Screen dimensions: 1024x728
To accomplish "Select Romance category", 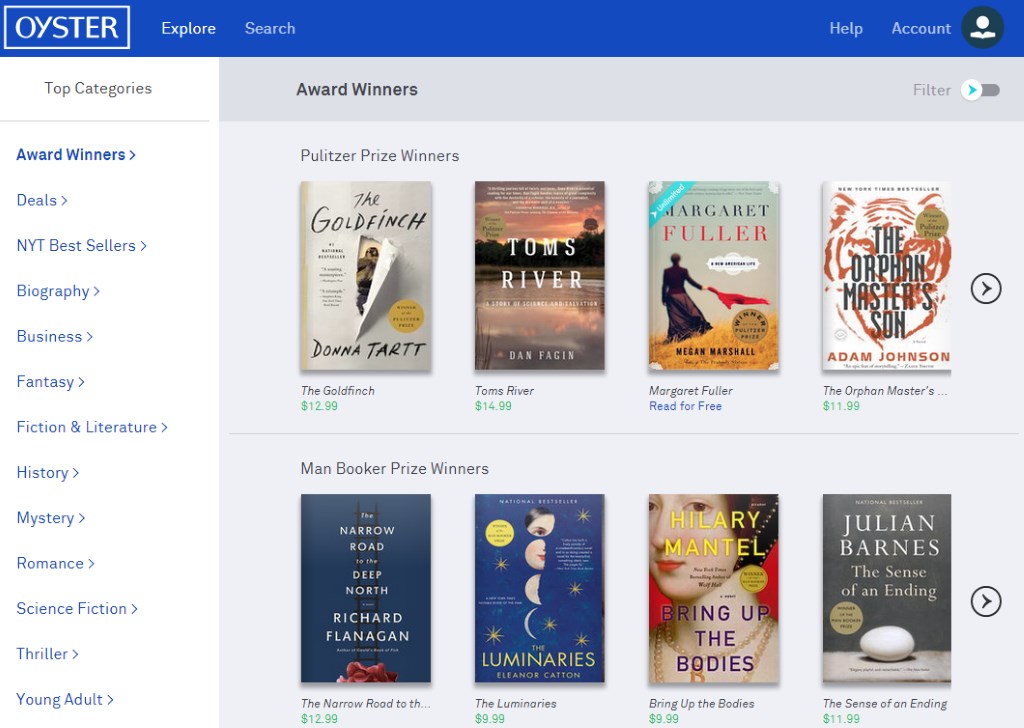I will tap(56, 563).
